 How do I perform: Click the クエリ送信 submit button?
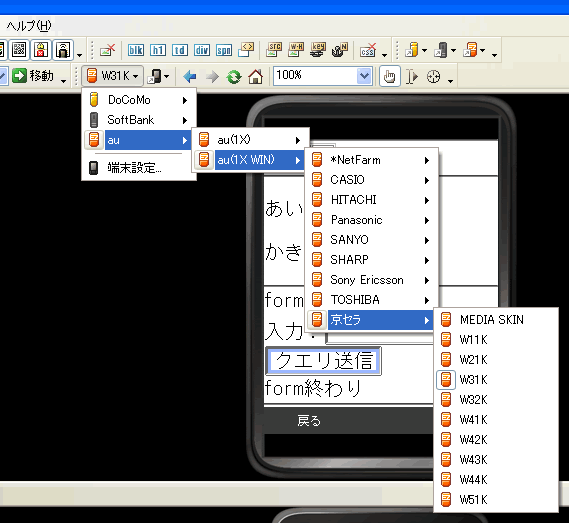(x=323, y=361)
